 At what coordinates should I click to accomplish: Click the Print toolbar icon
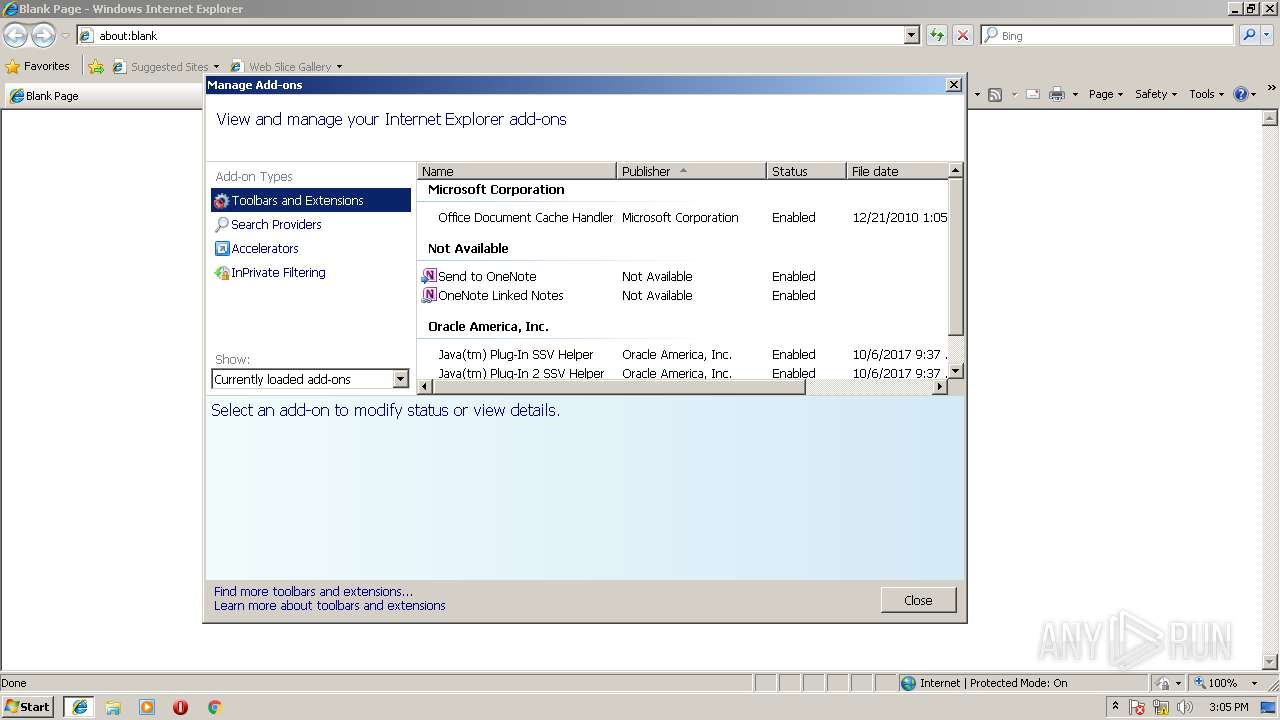(1056, 94)
